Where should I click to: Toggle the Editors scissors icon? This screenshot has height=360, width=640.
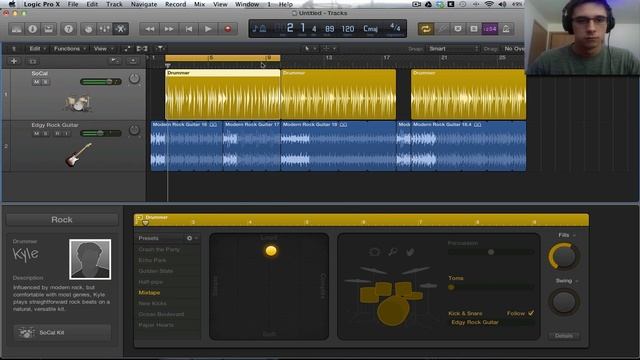[x=120, y=29]
